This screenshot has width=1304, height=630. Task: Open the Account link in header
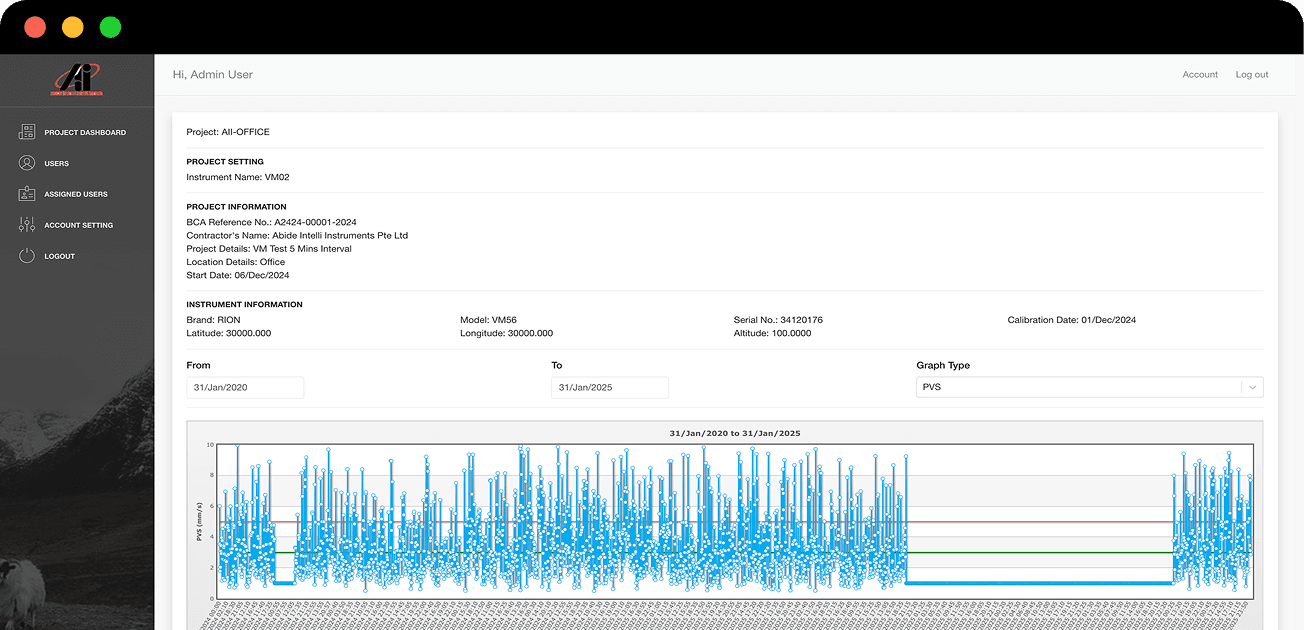pos(1200,75)
